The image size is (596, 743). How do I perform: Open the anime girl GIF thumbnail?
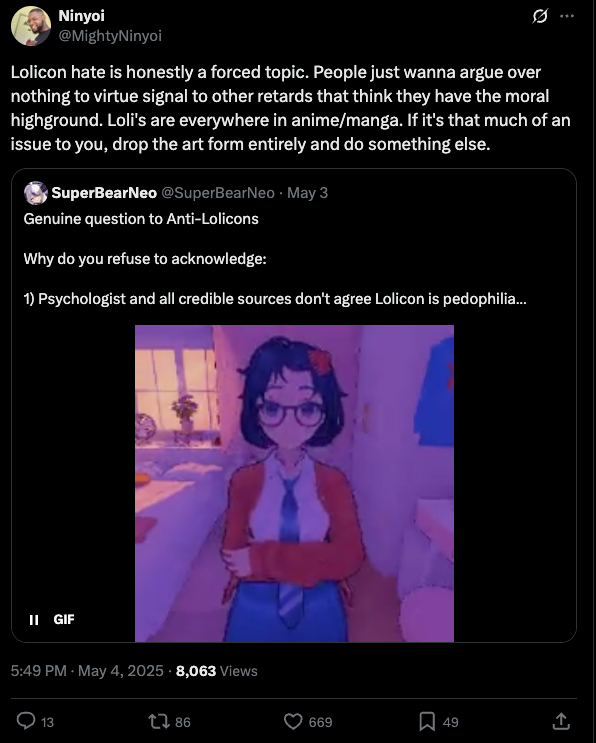click(x=294, y=483)
